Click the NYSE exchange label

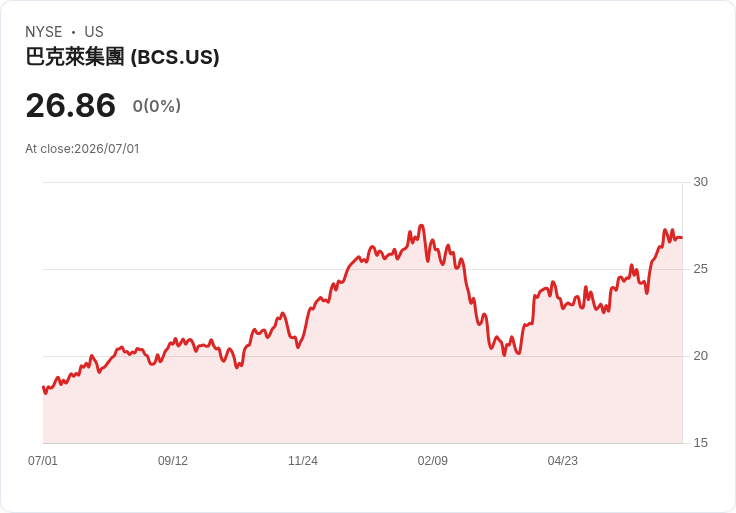pos(44,32)
